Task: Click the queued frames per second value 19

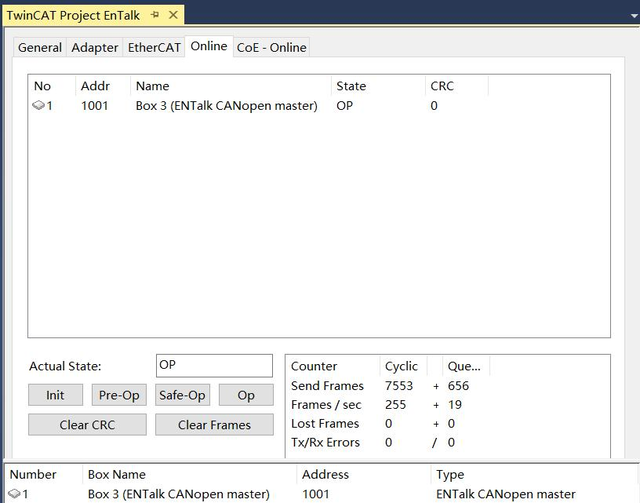Action: (455, 405)
